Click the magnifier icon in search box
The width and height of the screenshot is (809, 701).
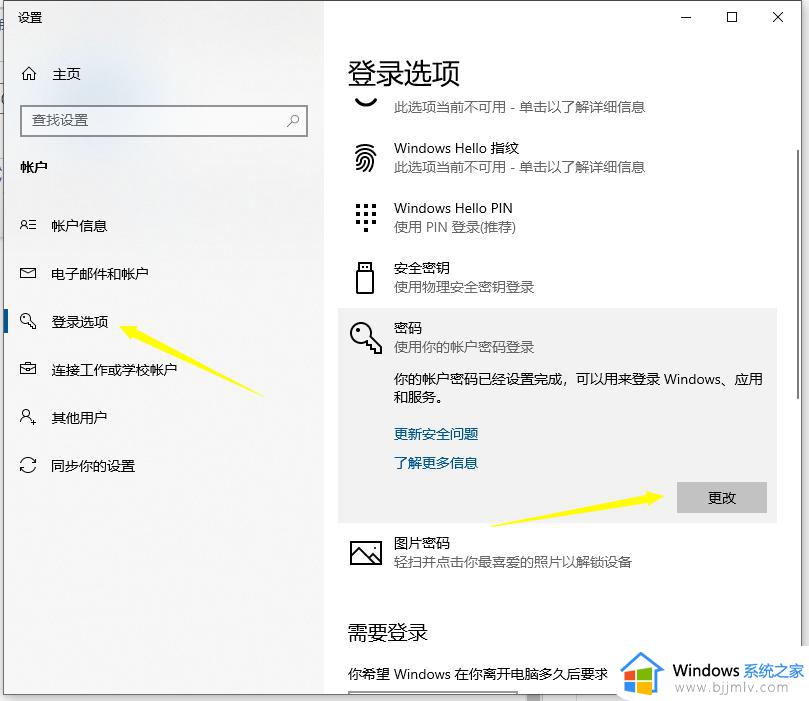pos(293,121)
